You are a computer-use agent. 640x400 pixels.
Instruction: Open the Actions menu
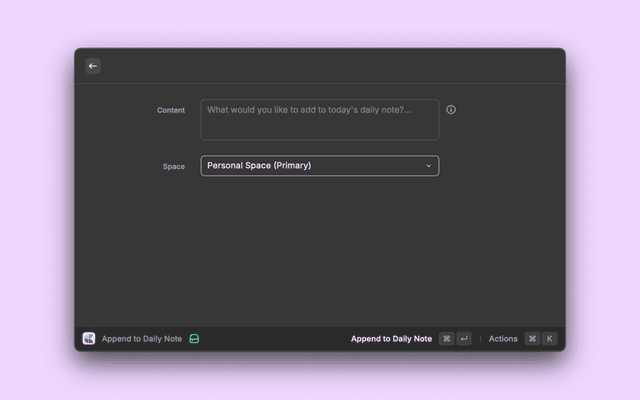click(x=503, y=339)
